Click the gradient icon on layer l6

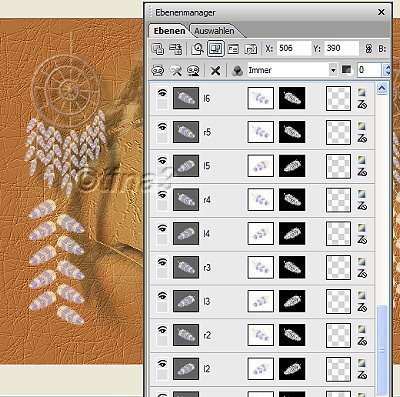tap(361, 92)
